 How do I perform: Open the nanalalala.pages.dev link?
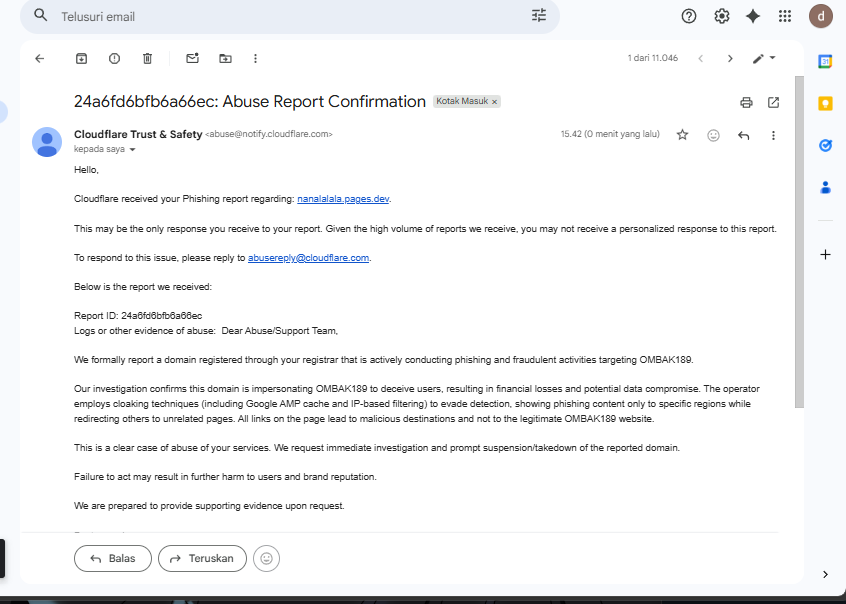(343, 199)
